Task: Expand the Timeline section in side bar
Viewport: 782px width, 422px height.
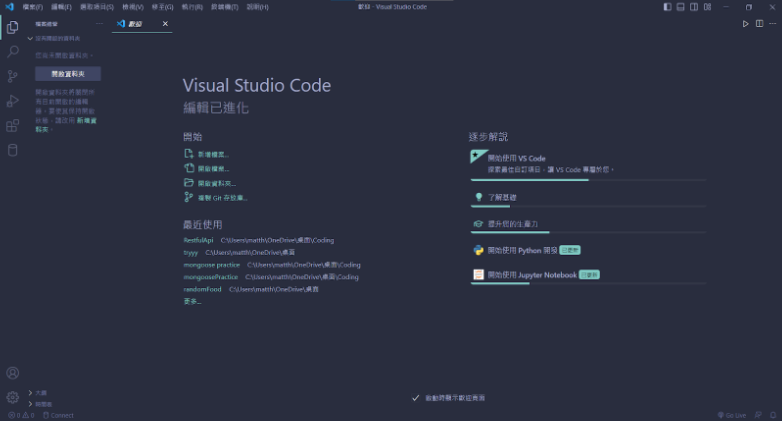Action: click(x=40, y=404)
